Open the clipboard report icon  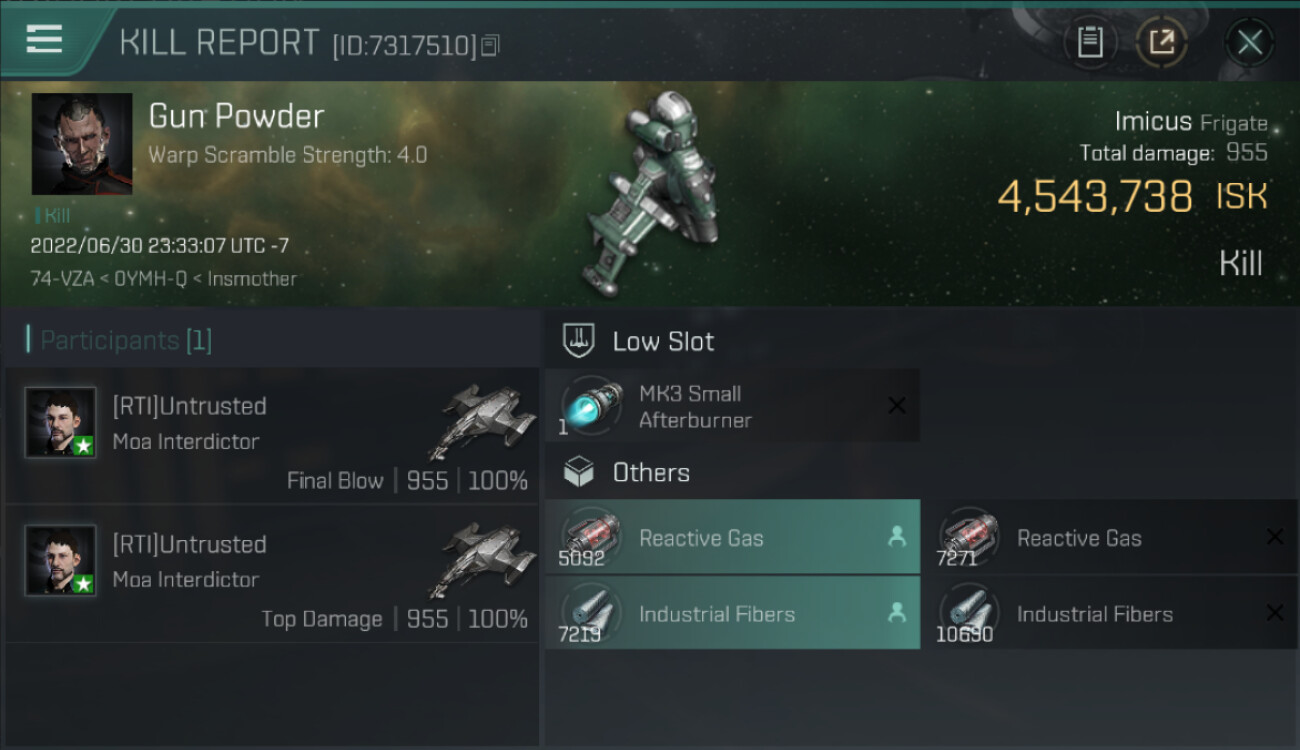click(x=1090, y=42)
